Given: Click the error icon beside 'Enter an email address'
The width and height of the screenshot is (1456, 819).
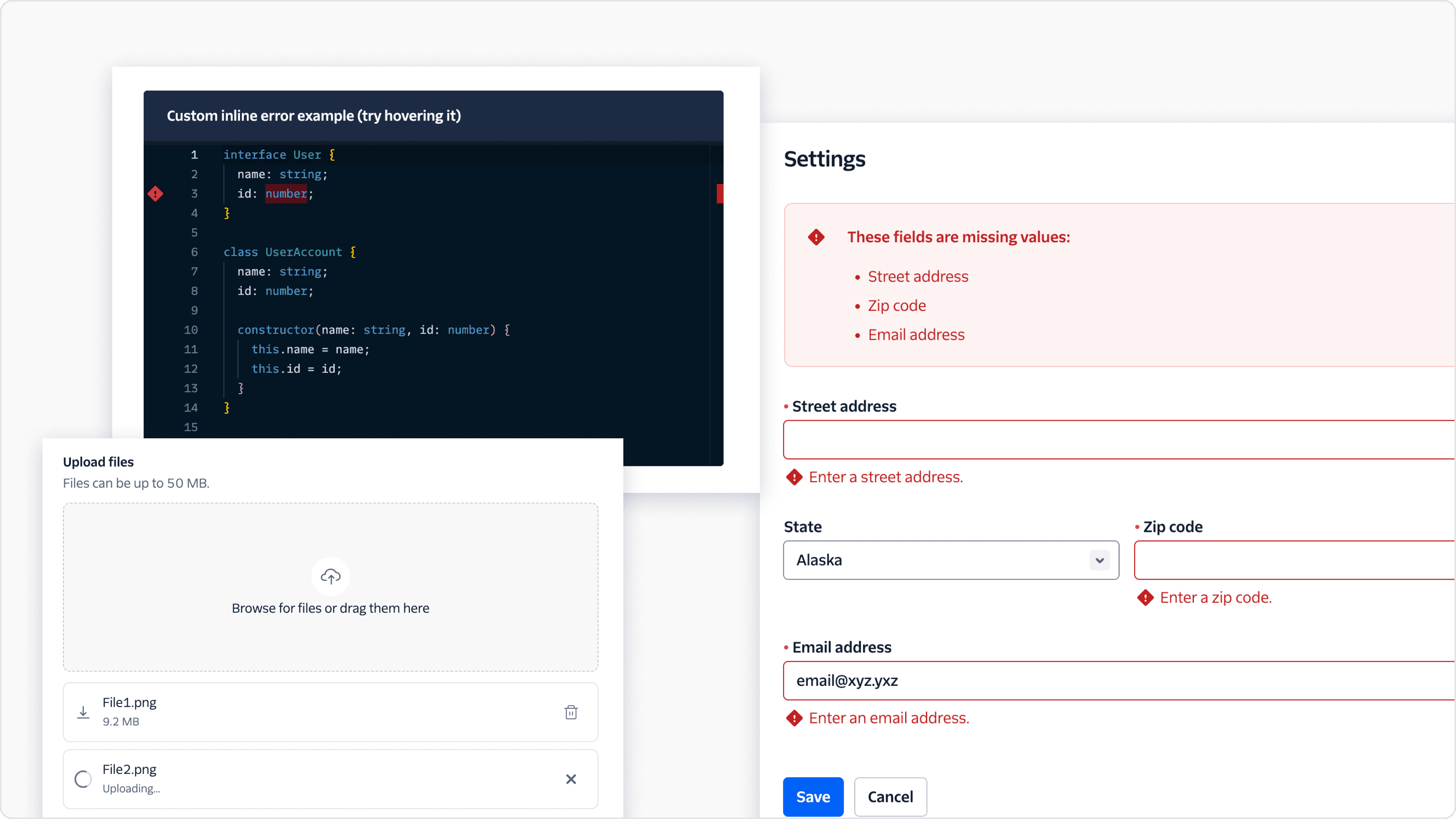Looking at the screenshot, I should tap(794, 718).
